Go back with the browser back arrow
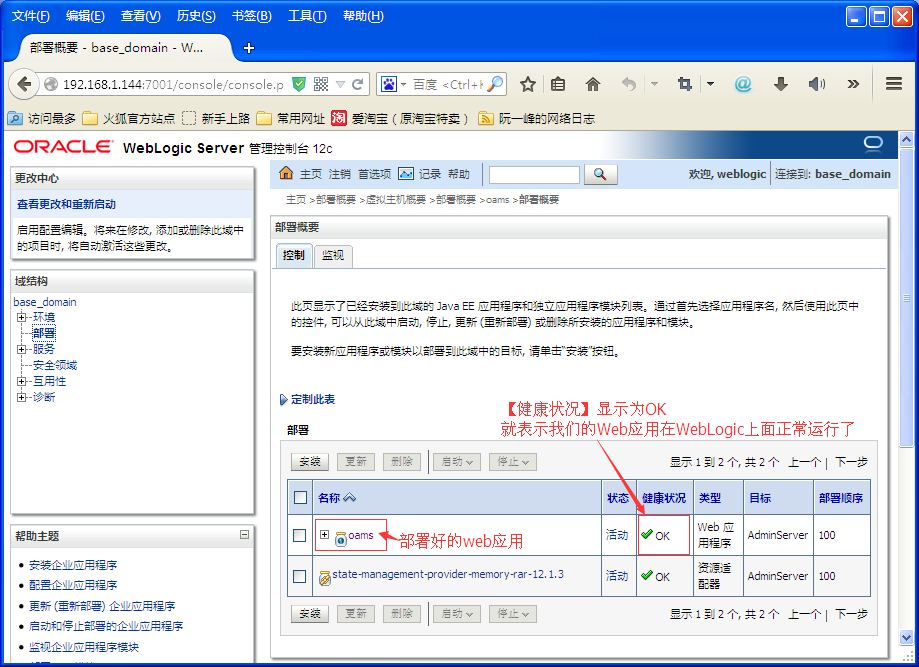Image resolution: width=919 pixels, height=667 pixels. (23, 84)
